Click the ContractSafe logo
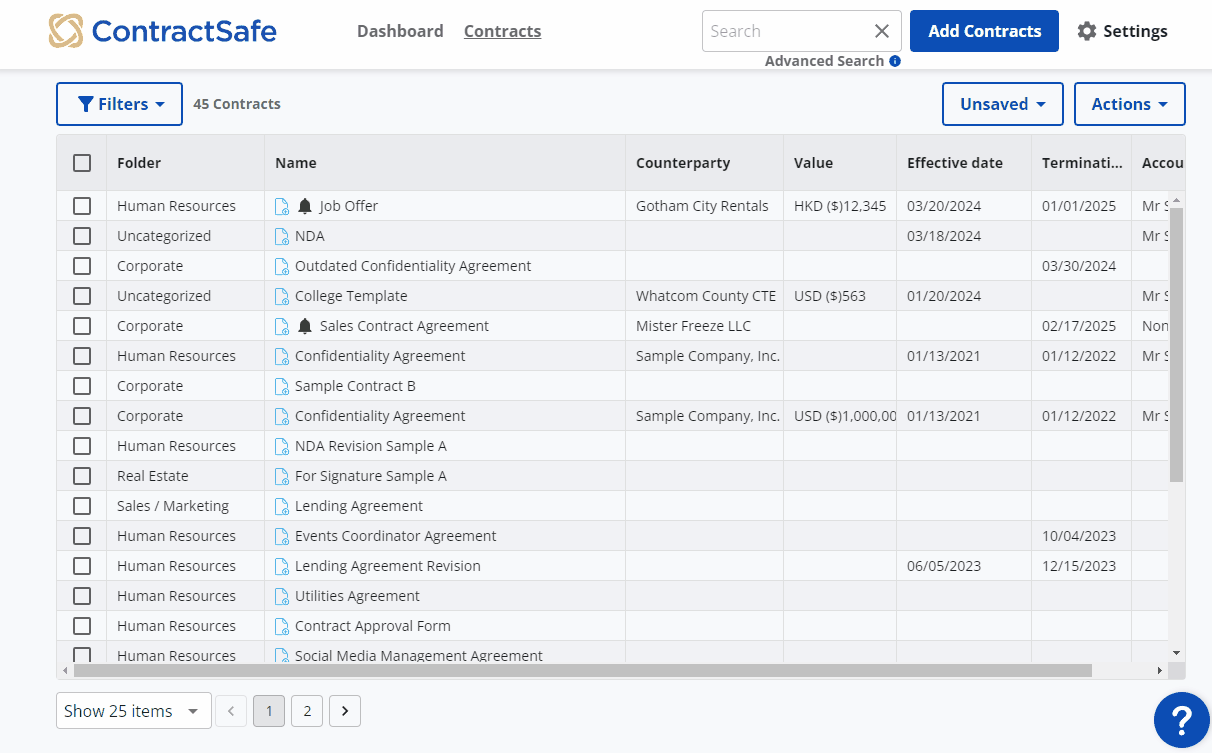 pos(163,31)
